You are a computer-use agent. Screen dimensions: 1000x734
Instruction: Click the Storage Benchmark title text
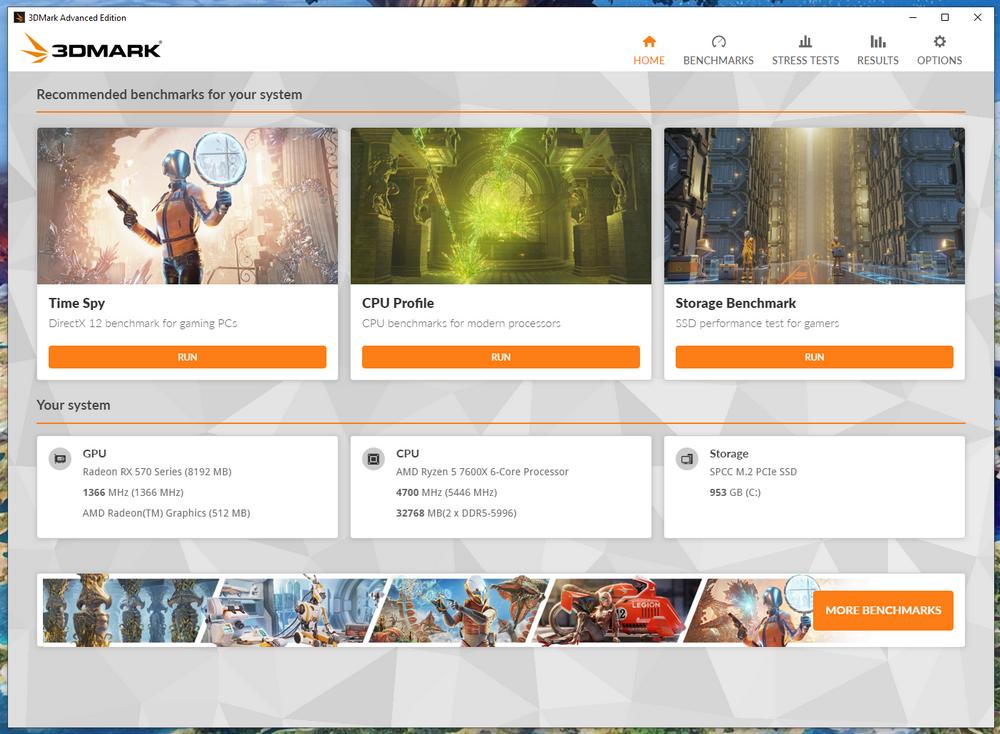735,304
